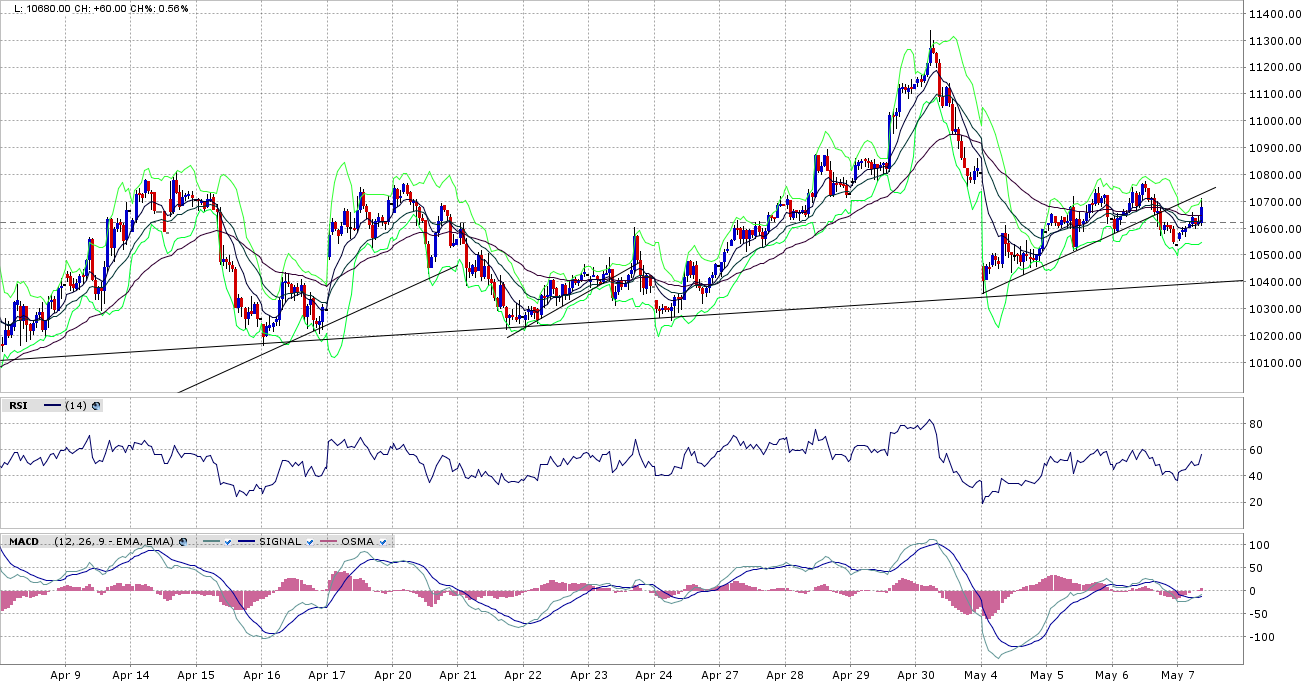Click the SIGNAL blue line color swatch
1310x689 pixels.
coord(246,541)
